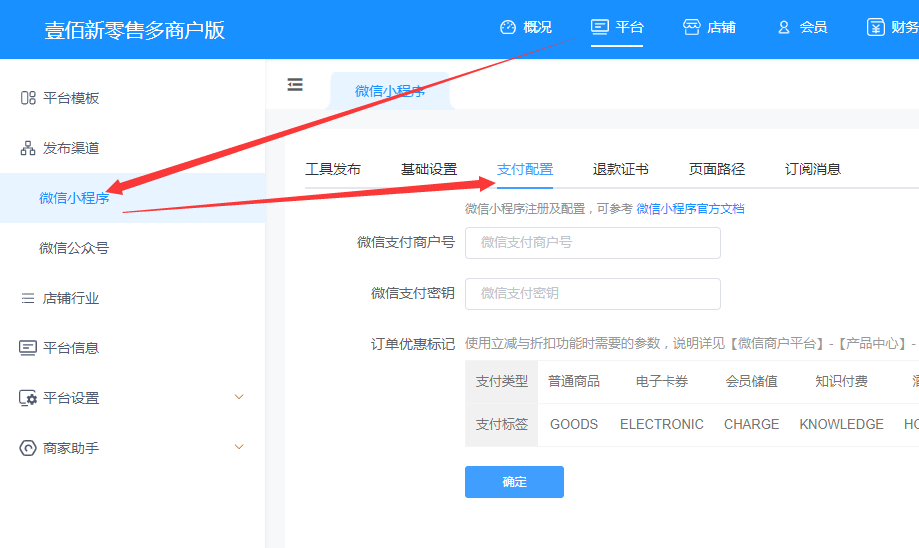Click the 发布渠道 hierarchy icon in sidebar
Image resolution: width=919 pixels, height=548 pixels.
coord(28,148)
